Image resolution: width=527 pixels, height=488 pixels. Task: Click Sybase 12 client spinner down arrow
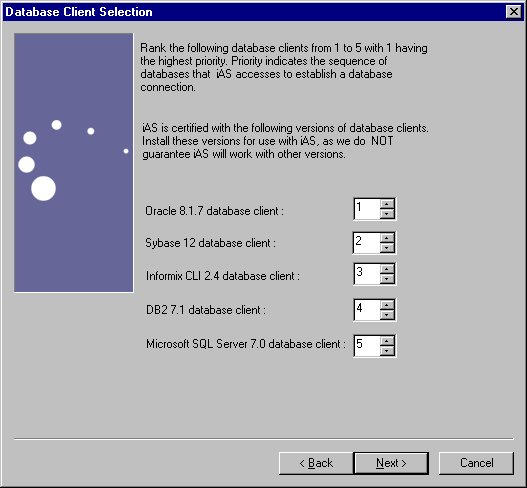387,248
